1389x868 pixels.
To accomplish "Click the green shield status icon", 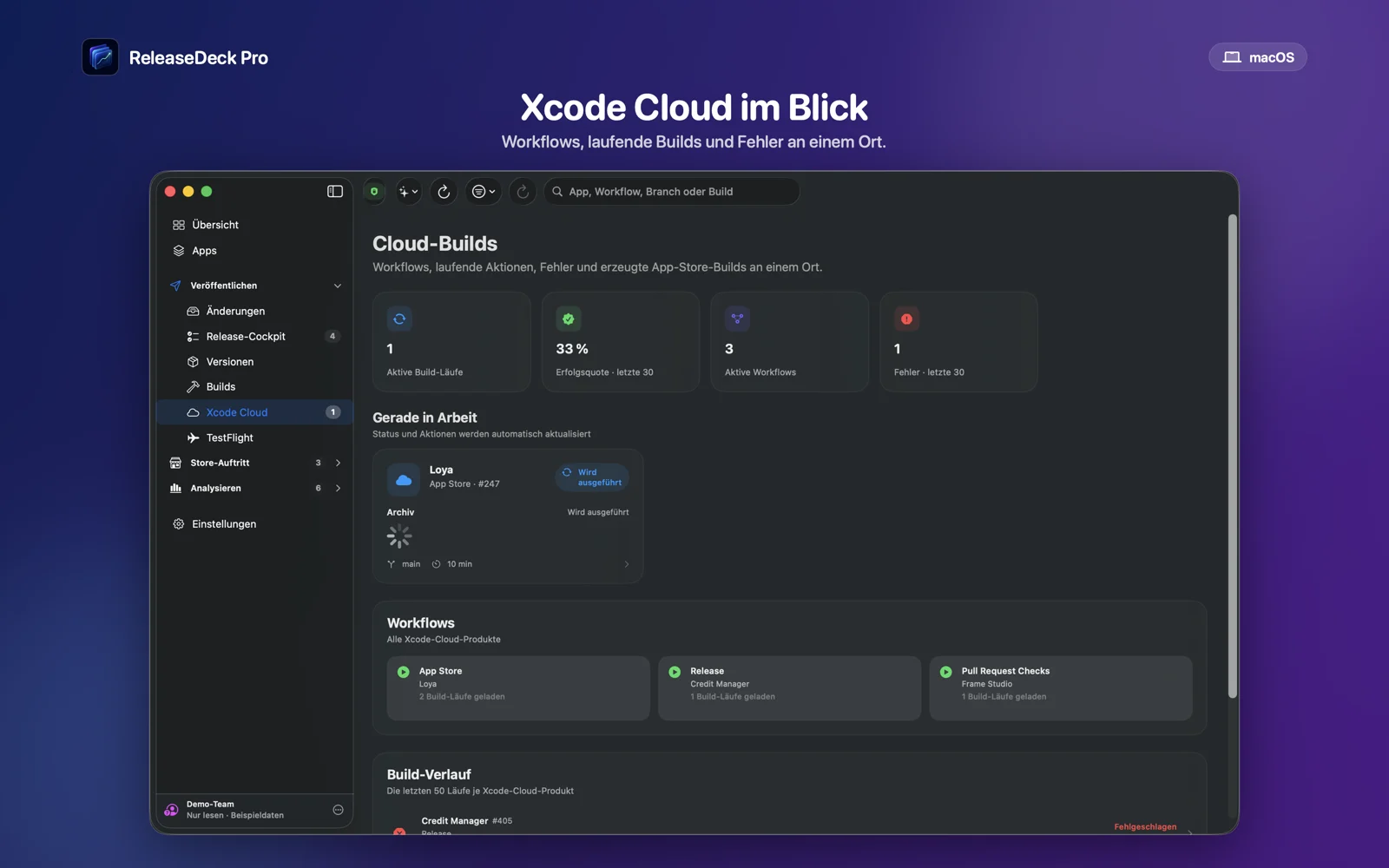I will pos(374,191).
